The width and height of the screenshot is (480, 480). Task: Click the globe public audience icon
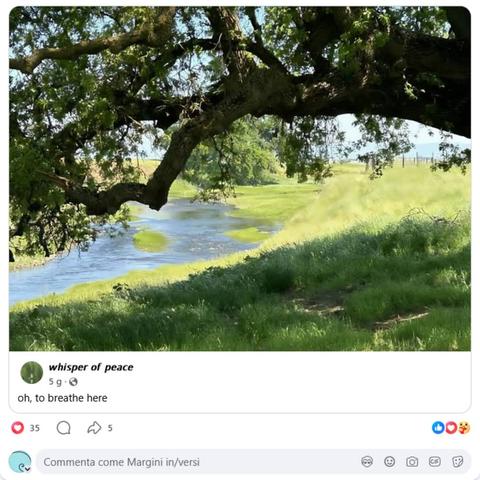point(73,382)
